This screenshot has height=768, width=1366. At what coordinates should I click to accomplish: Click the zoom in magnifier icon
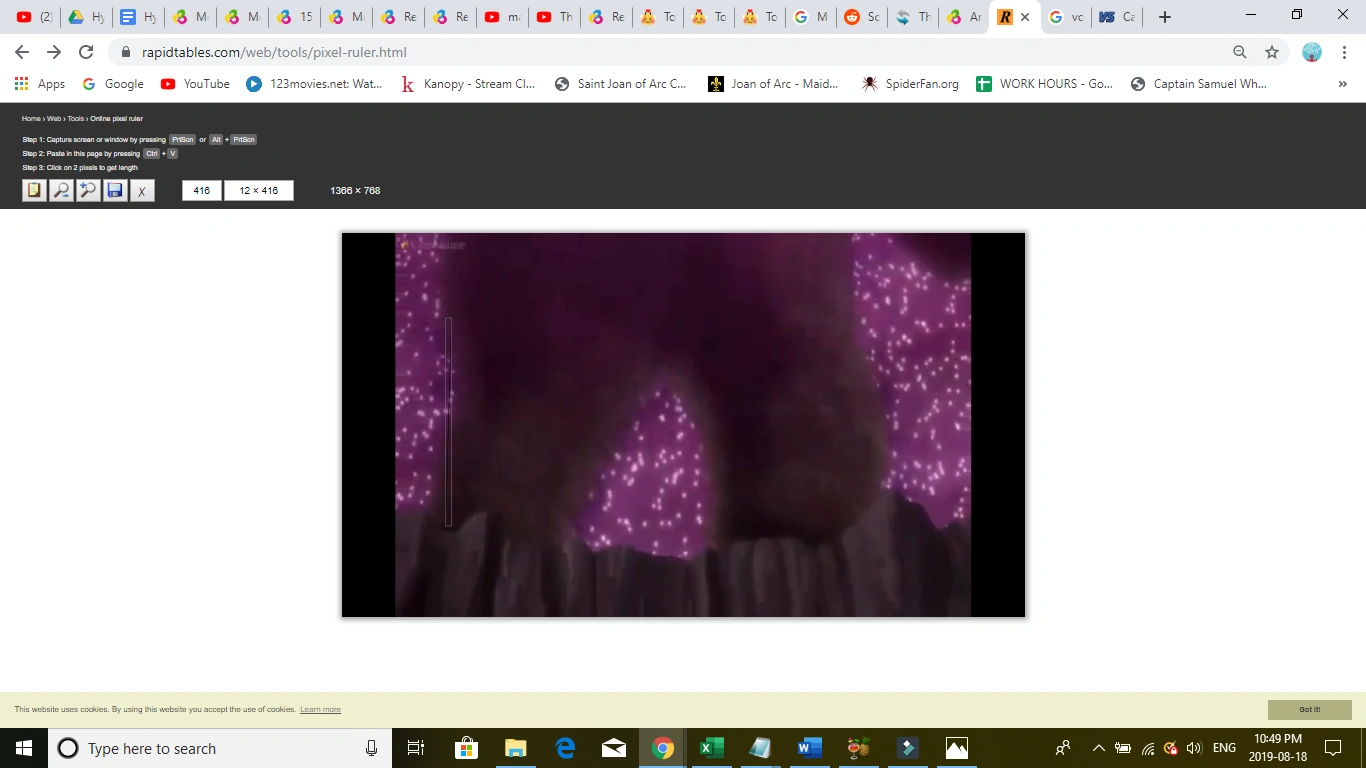tap(88, 190)
